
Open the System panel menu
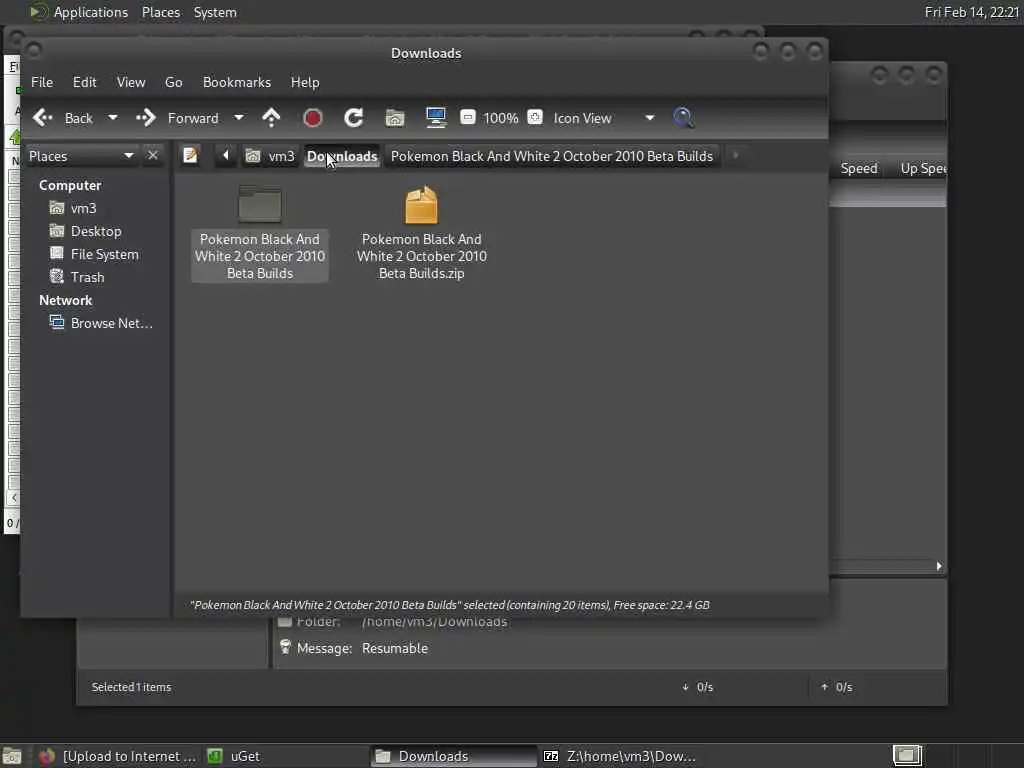coord(215,12)
